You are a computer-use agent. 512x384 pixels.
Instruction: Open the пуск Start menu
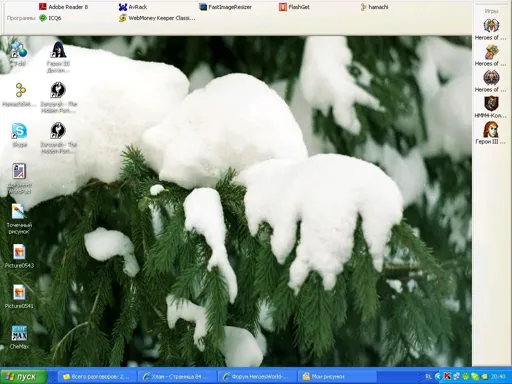[23, 376]
